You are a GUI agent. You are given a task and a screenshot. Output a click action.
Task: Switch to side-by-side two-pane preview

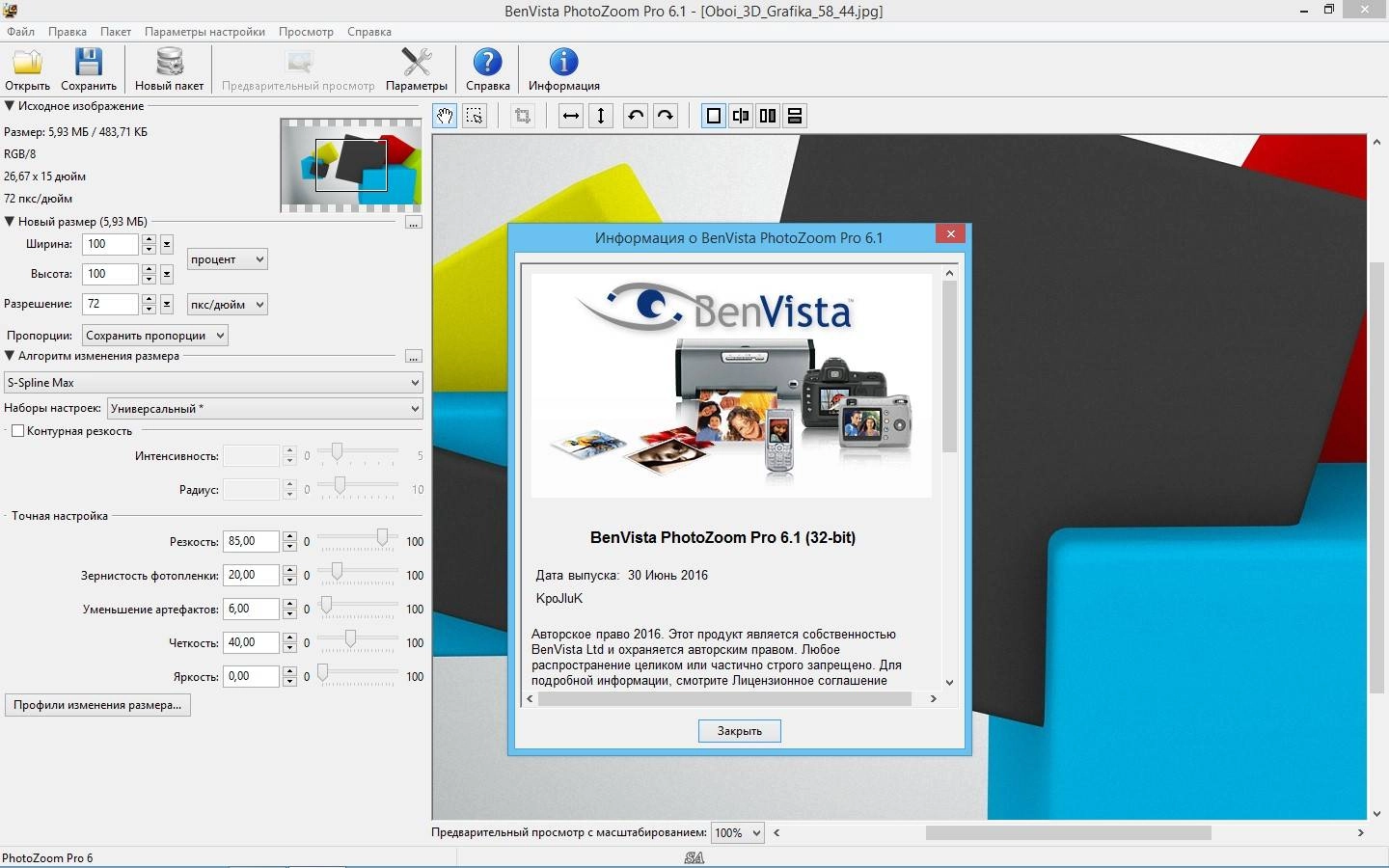pyautogui.click(x=768, y=116)
